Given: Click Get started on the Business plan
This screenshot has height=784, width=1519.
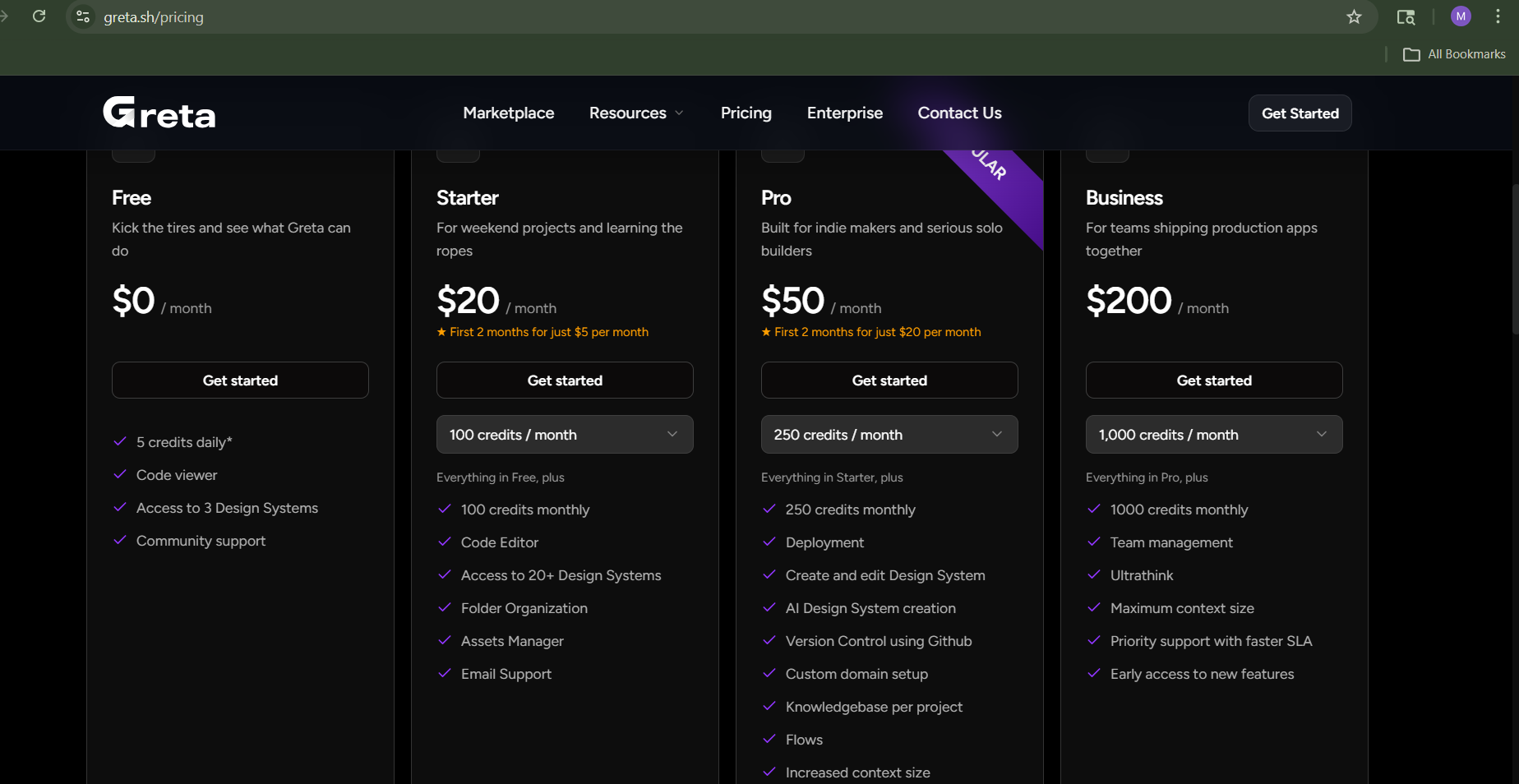Looking at the screenshot, I should [x=1214, y=380].
